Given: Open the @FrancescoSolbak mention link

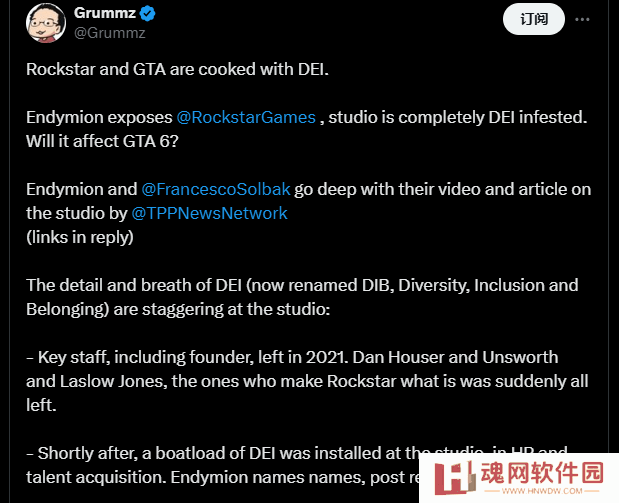Looking at the screenshot, I should [x=216, y=189].
